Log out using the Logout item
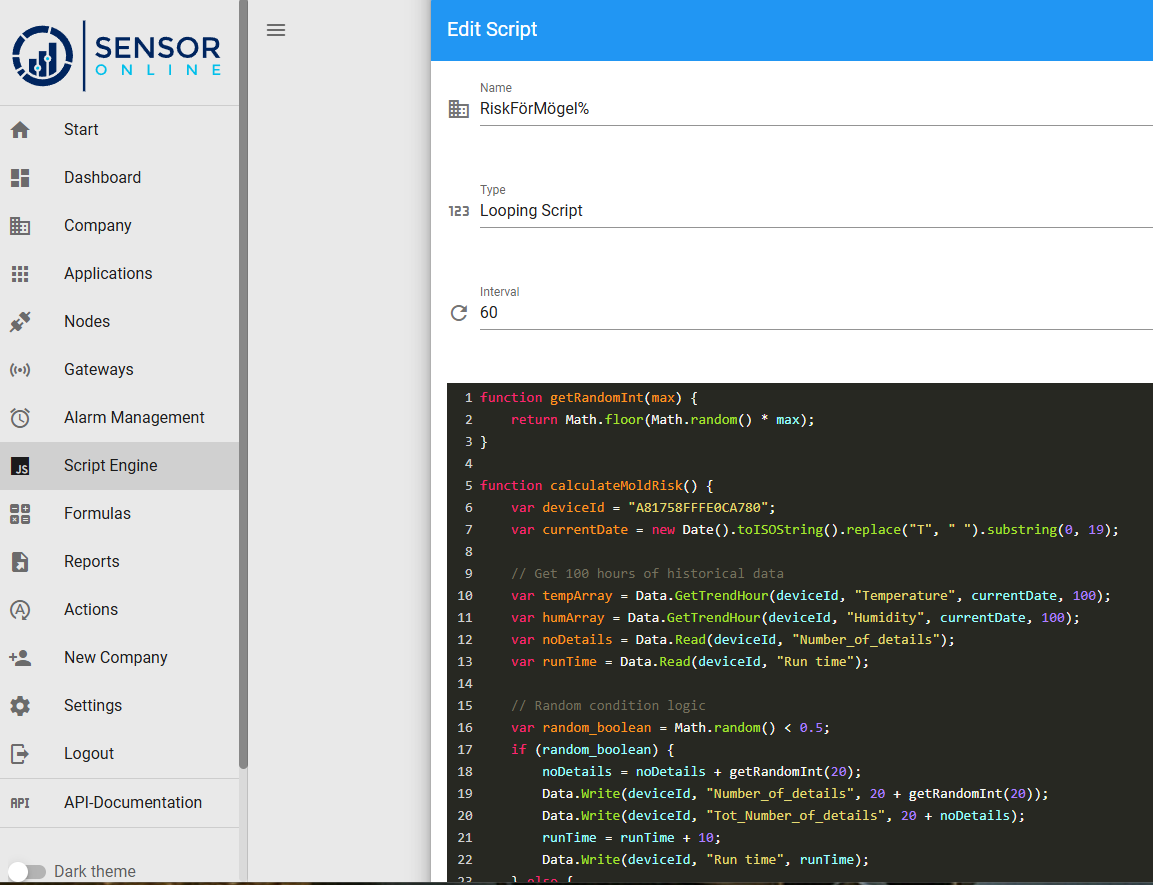This screenshot has height=885, width=1153. click(x=89, y=754)
